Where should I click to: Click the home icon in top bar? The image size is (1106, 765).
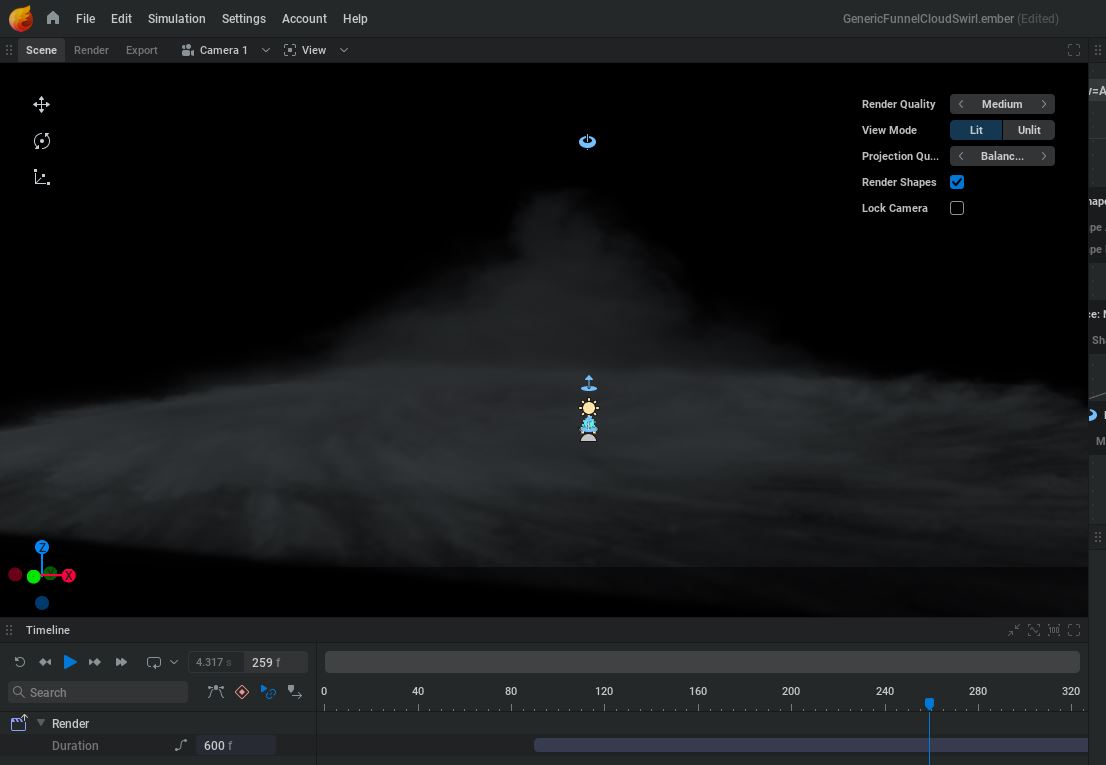(53, 18)
